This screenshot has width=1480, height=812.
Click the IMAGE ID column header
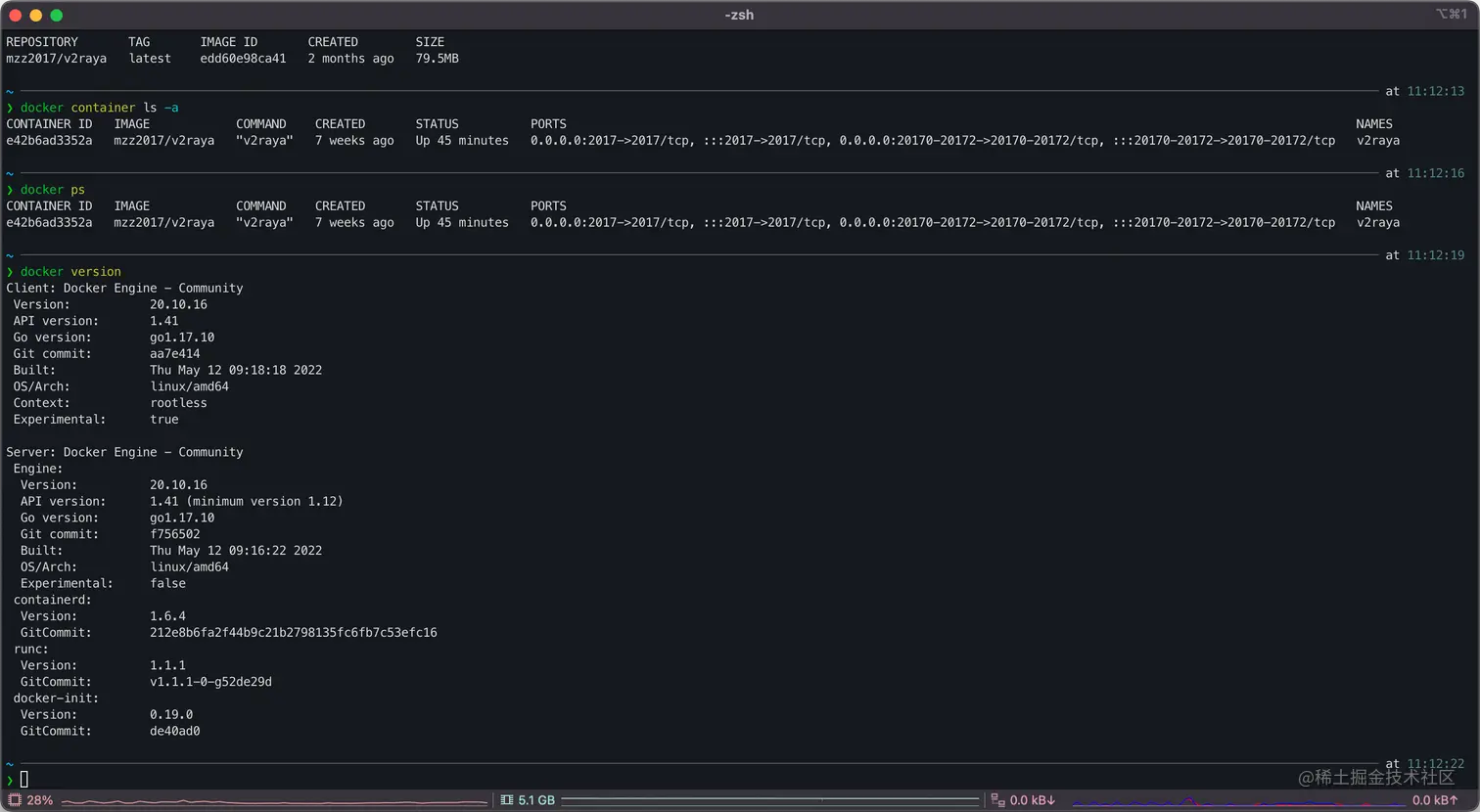point(229,42)
